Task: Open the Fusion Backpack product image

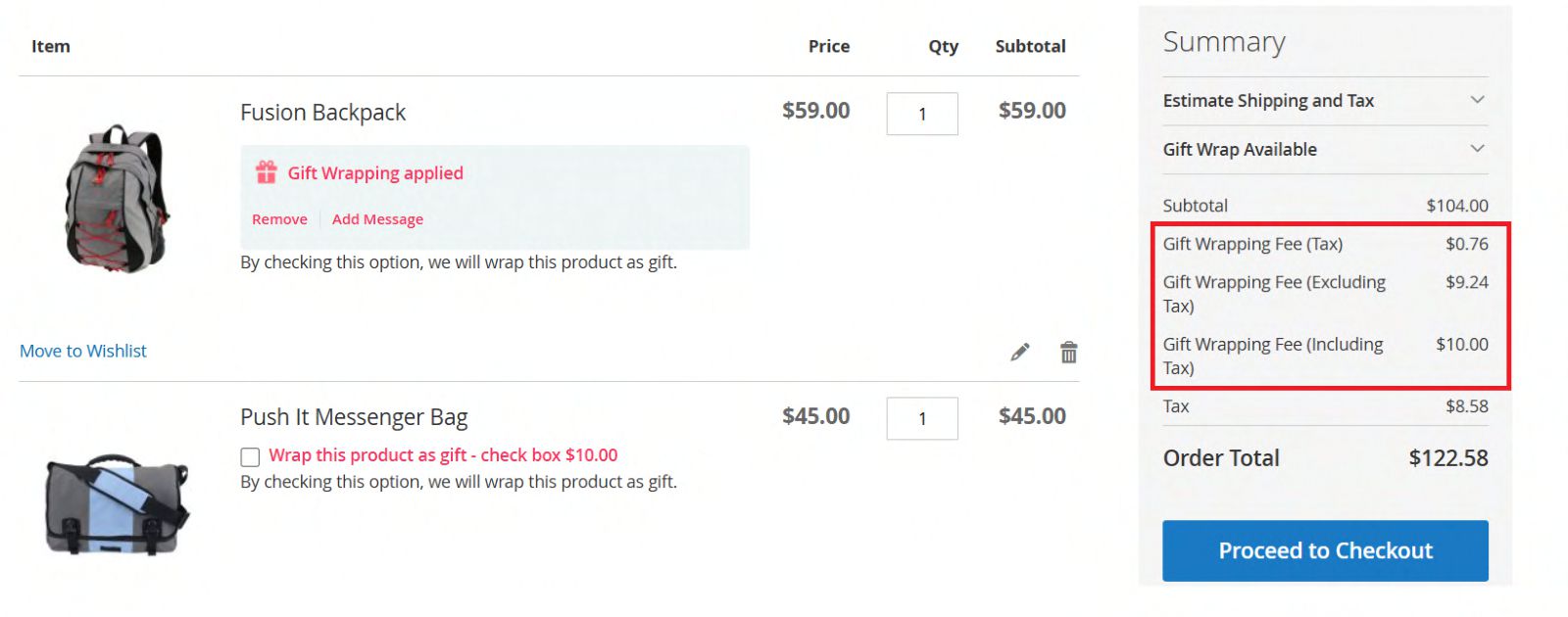Action: [x=116, y=199]
